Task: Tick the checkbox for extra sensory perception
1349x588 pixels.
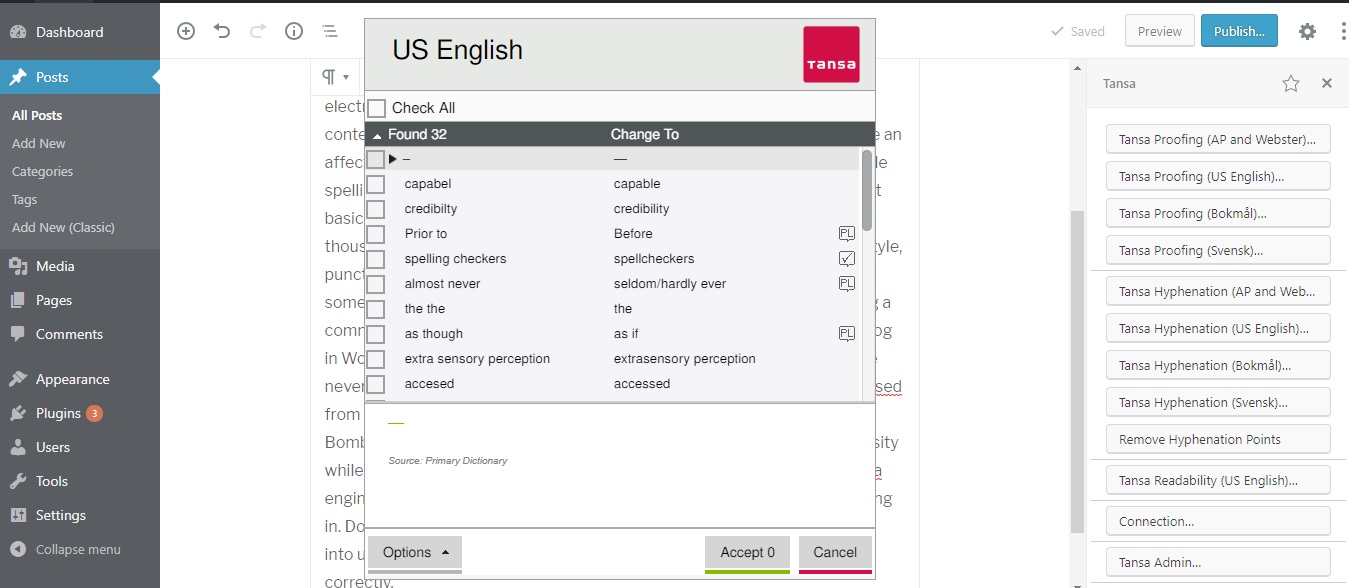Action: [375, 359]
